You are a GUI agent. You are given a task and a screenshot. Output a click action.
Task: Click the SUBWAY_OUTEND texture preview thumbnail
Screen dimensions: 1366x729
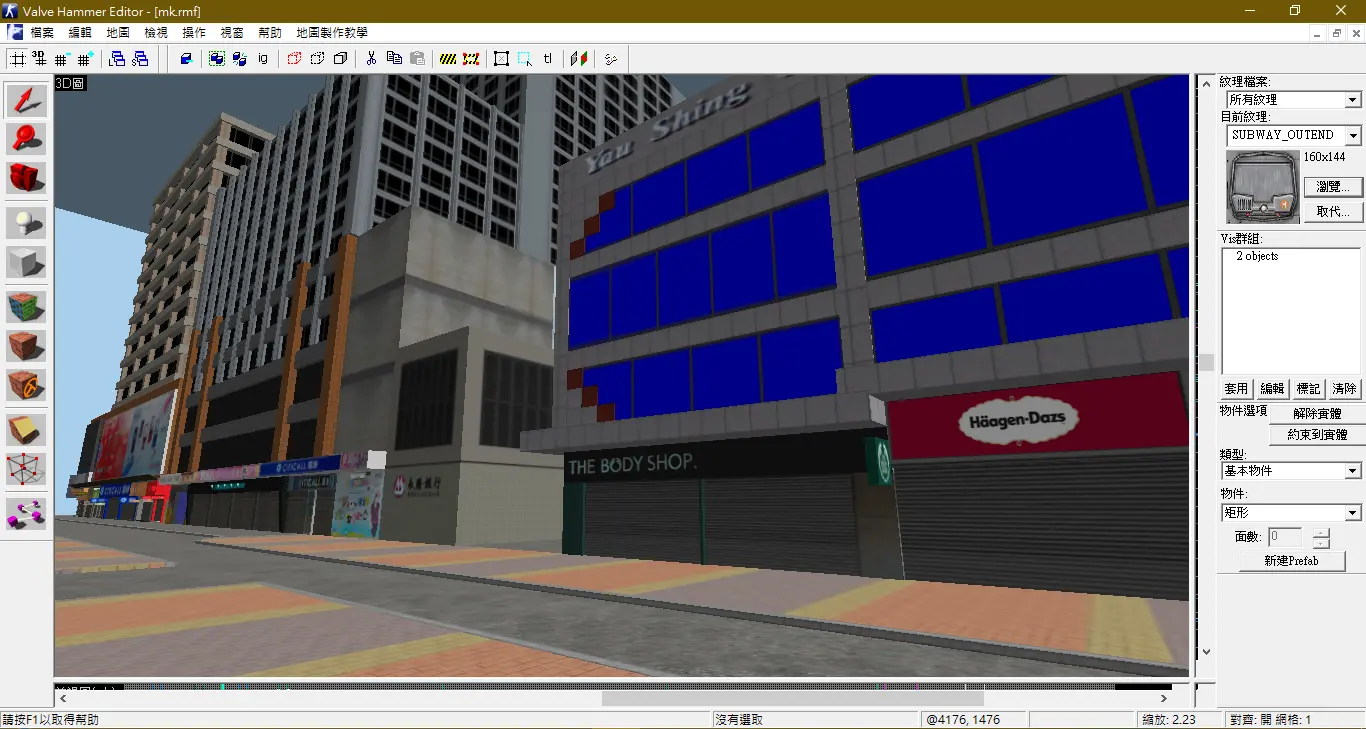click(x=1262, y=187)
